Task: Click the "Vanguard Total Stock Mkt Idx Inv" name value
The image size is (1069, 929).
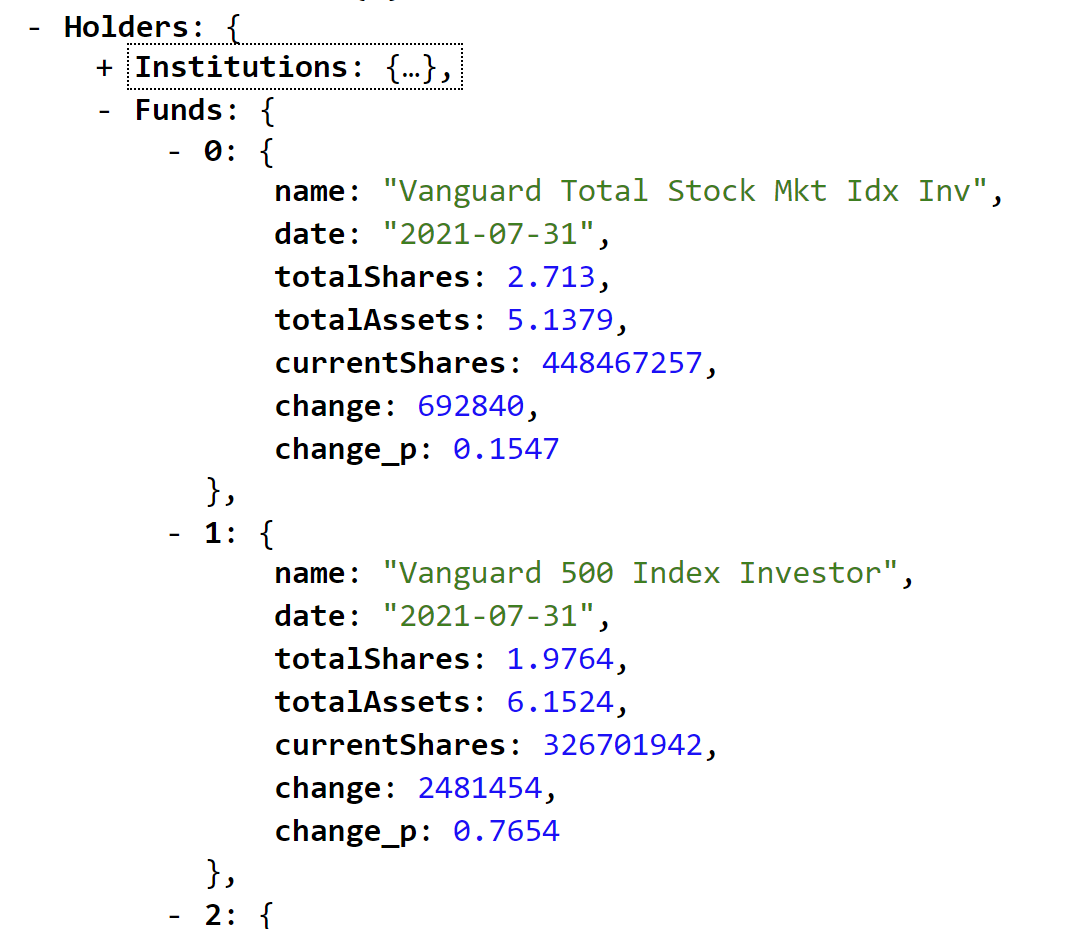Action: click(x=684, y=192)
